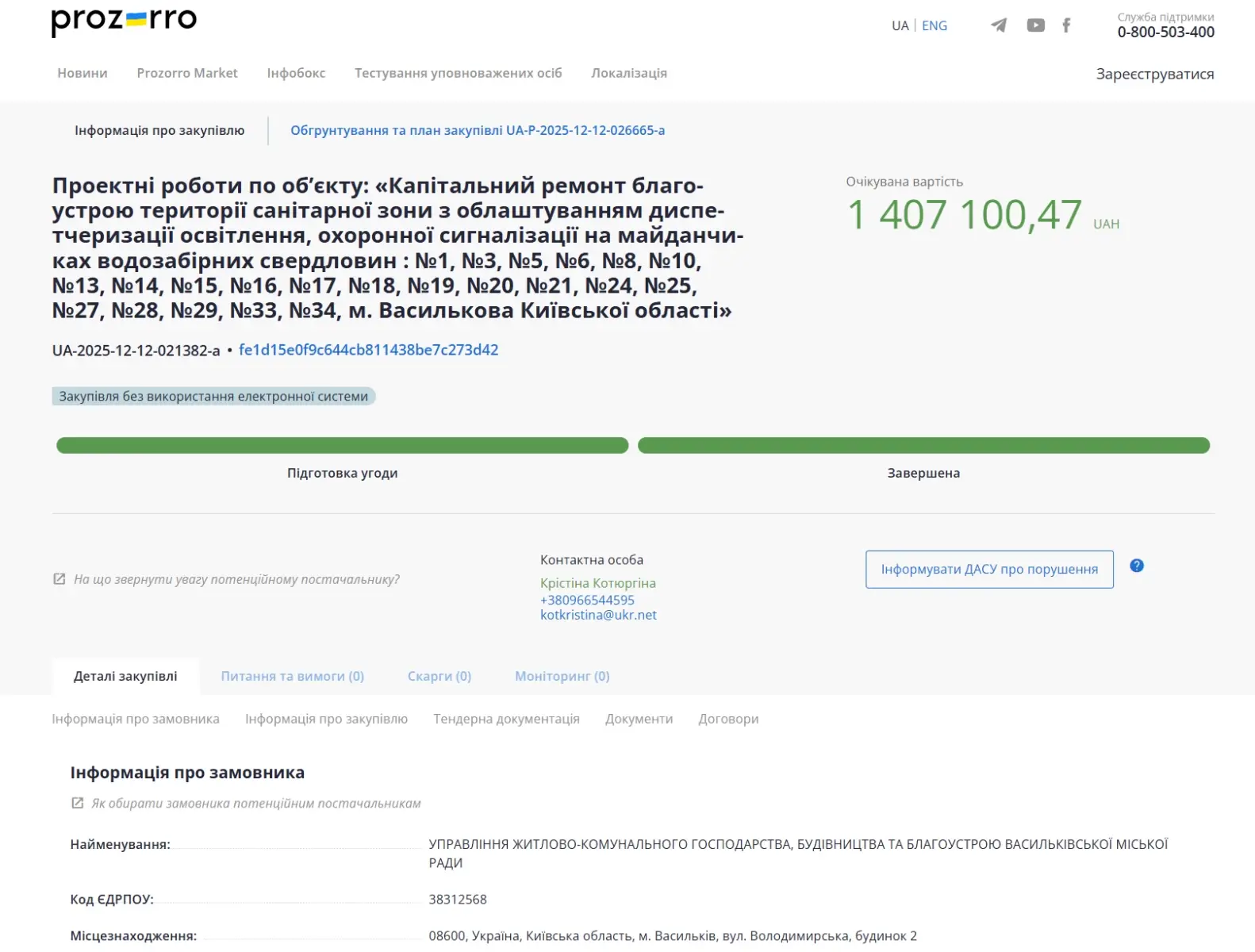Image resolution: width=1255 pixels, height=952 pixels.
Task: Click the tender ID UA-2025-12-12-021382-a
Action: [136, 351]
